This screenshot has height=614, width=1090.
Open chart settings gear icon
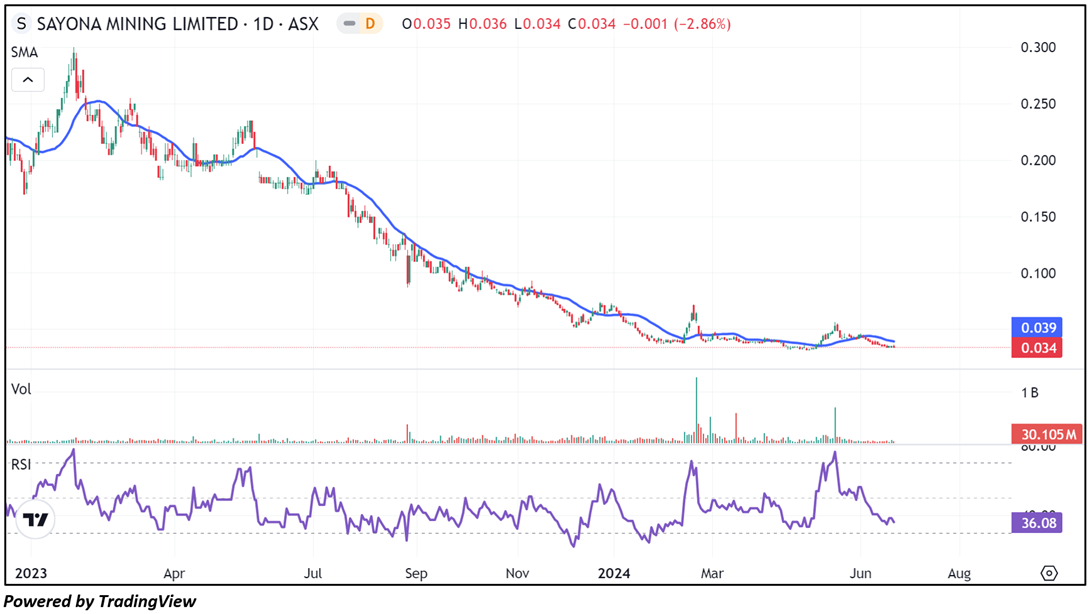click(x=1049, y=573)
